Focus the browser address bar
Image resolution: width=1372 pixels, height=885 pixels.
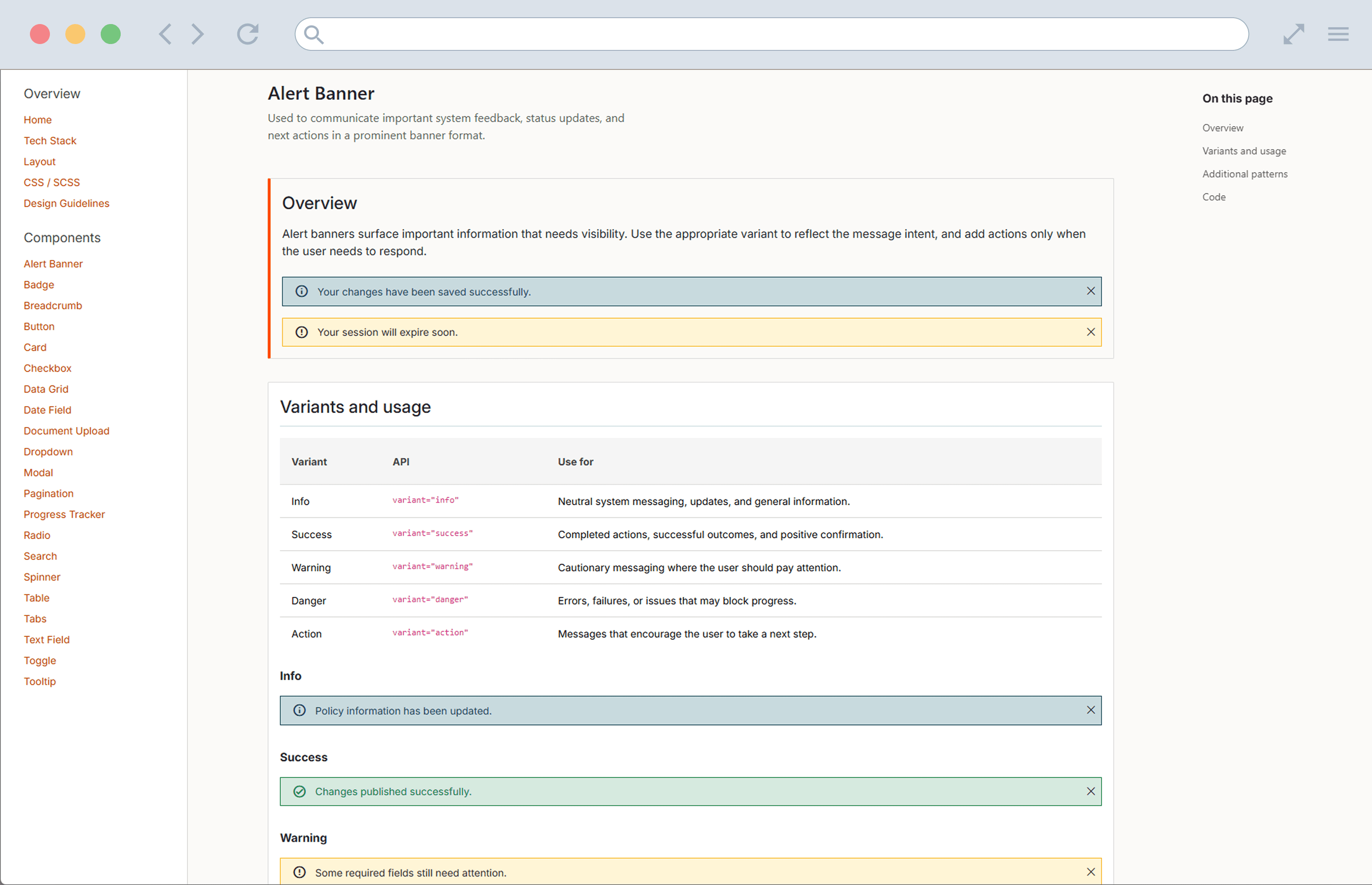pyautogui.click(x=772, y=34)
